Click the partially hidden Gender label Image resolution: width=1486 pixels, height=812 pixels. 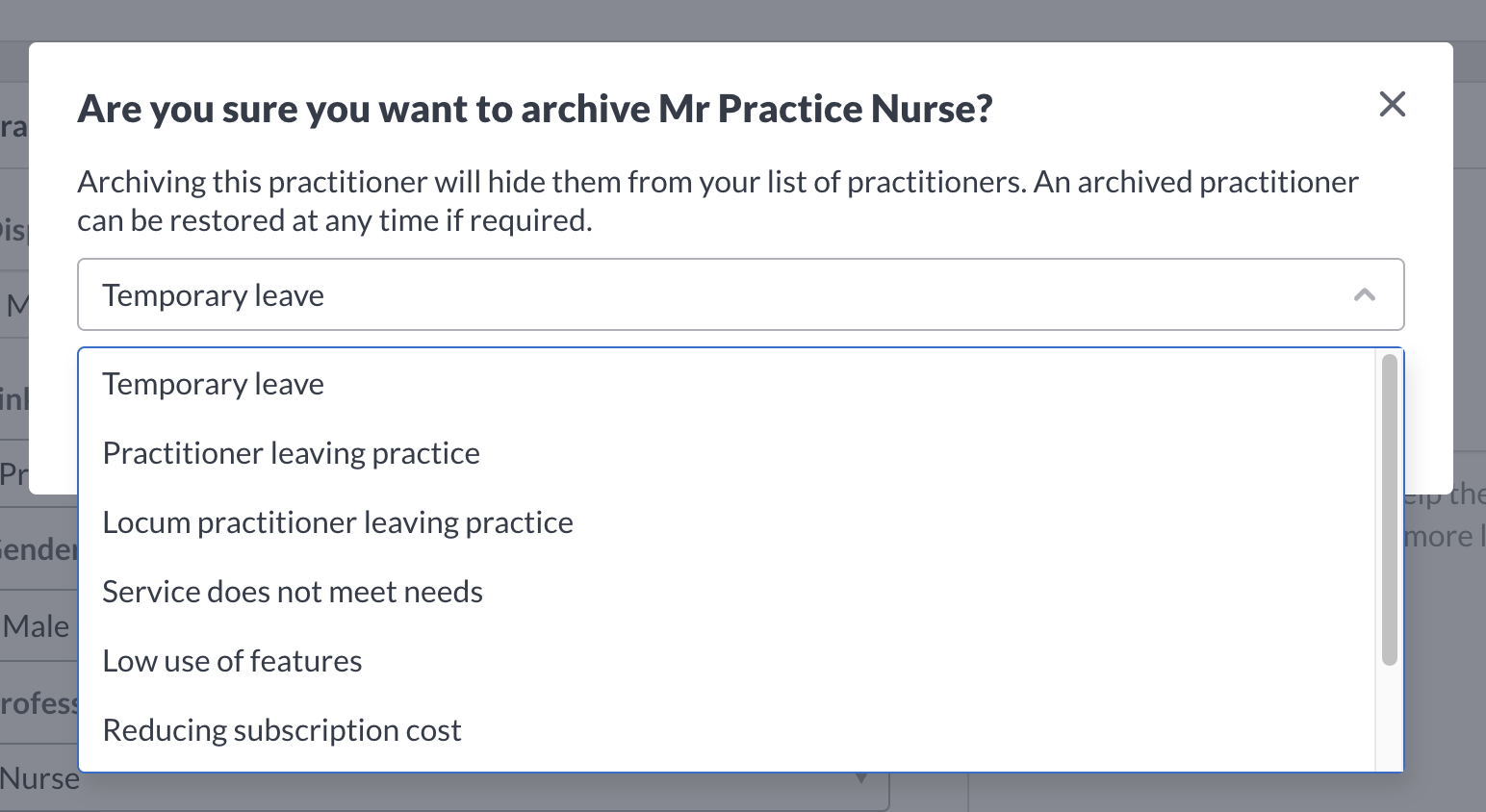38,549
